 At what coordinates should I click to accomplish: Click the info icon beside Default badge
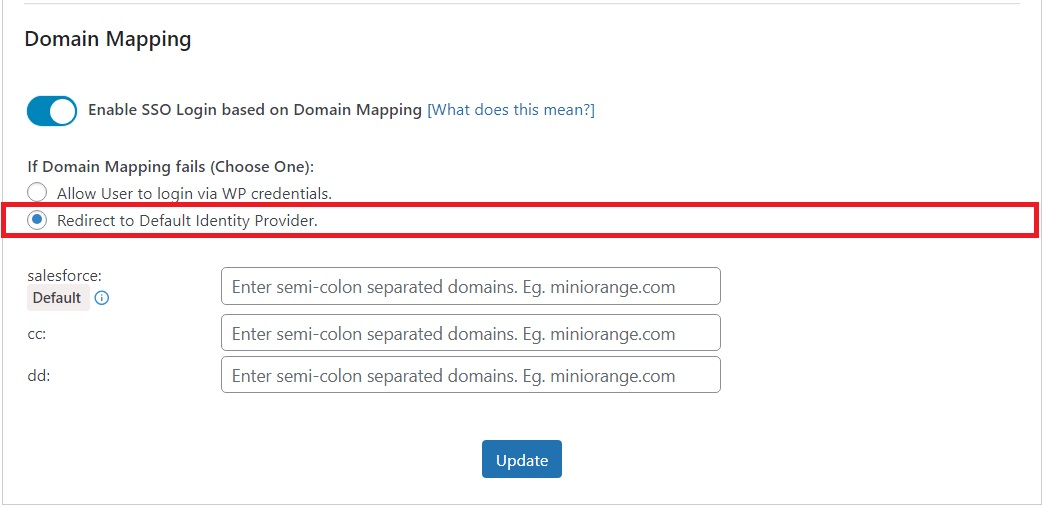(x=102, y=298)
